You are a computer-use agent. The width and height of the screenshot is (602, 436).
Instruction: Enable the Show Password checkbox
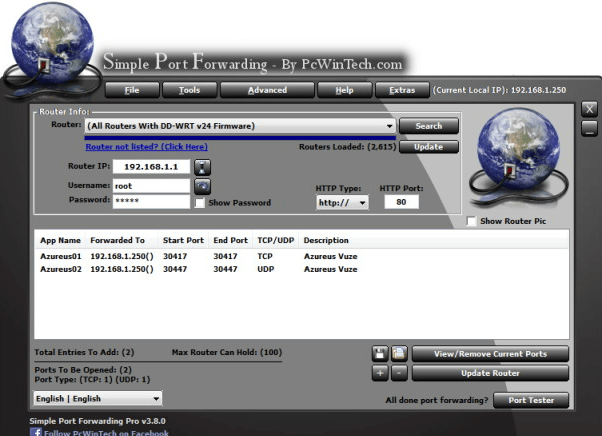pyautogui.click(x=200, y=203)
